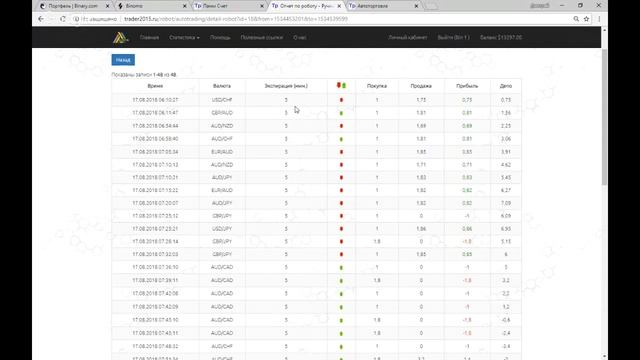Image resolution: width=640 pixels, height=360 pixels.
Task: Click the profit value in the USD/CHF row
Action: (x=467, y=100)
